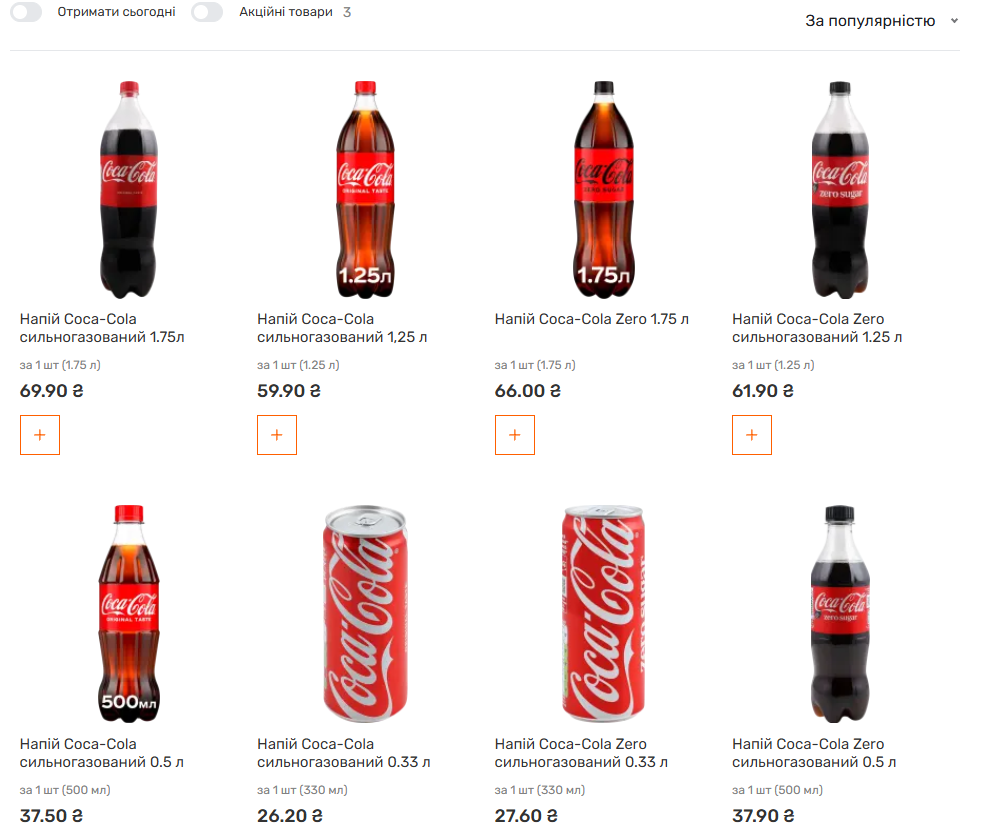Add Coca-Cola Zero 1.75 л plus icon

[514, 435]
